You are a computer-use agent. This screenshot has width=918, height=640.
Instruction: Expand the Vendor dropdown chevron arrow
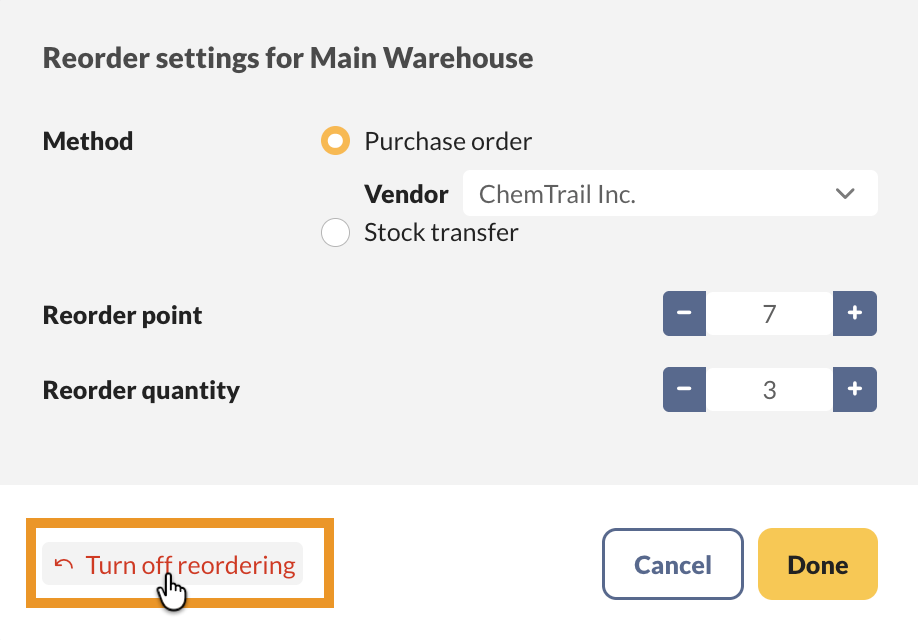coord(845,194)
